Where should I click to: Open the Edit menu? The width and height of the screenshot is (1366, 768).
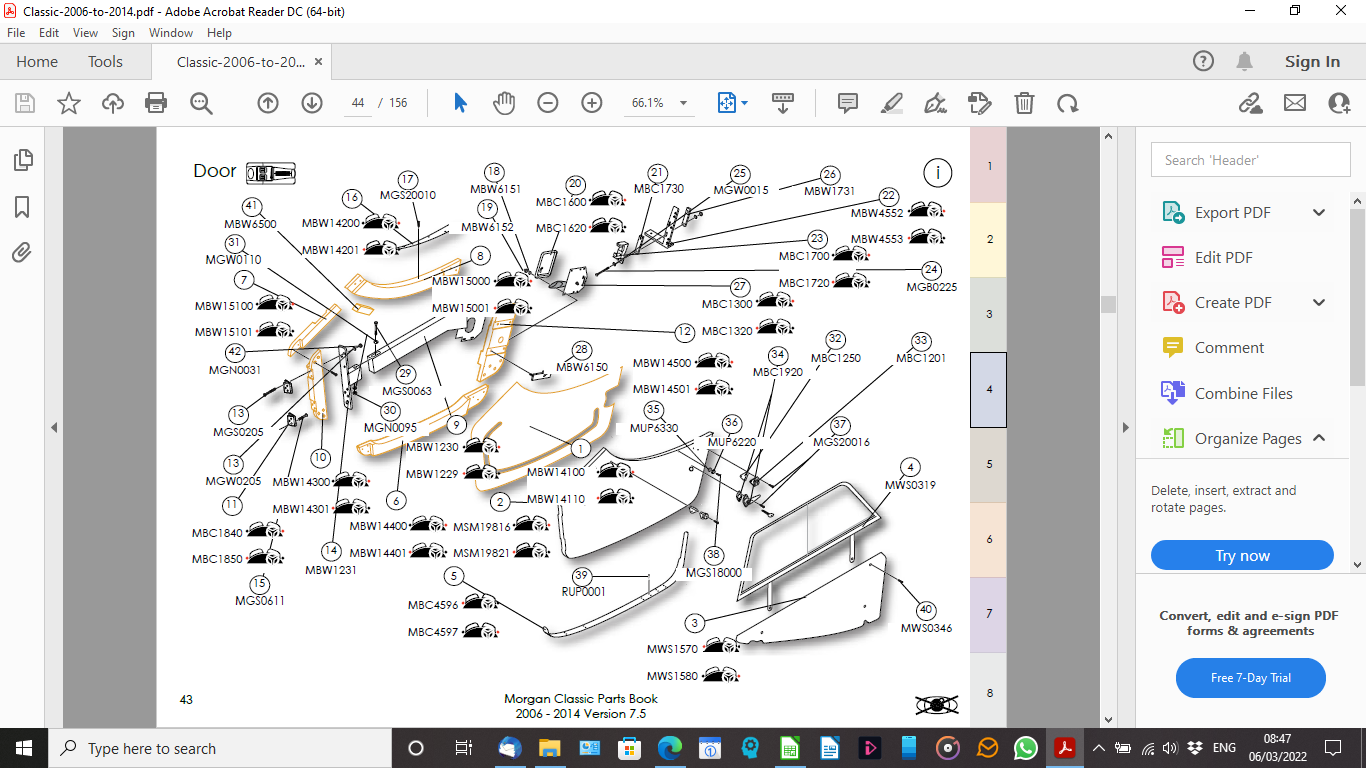[x=49, y=33]
